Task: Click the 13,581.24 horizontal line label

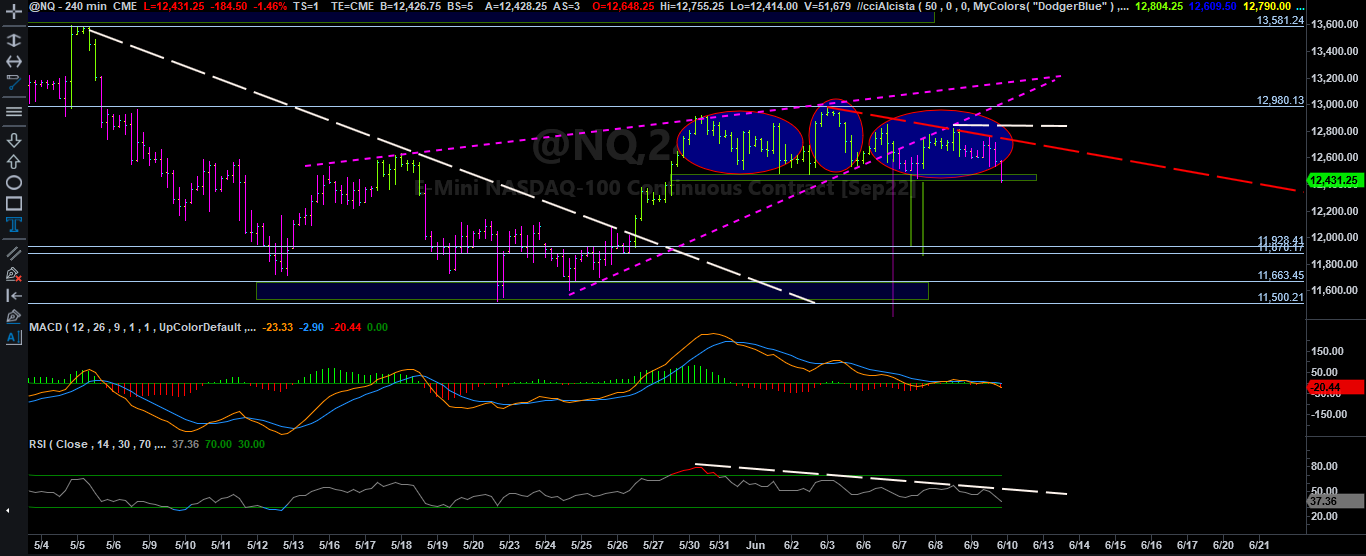Action: [x=1280, y=20]
